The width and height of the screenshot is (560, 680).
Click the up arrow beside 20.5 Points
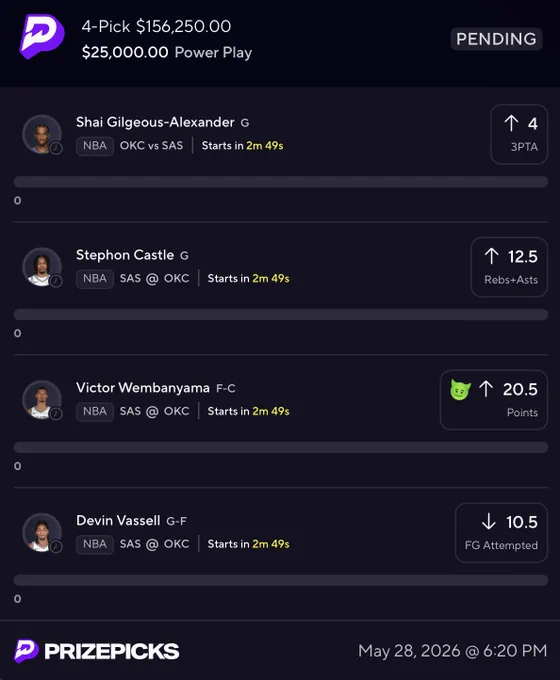(x=486, y=389)
